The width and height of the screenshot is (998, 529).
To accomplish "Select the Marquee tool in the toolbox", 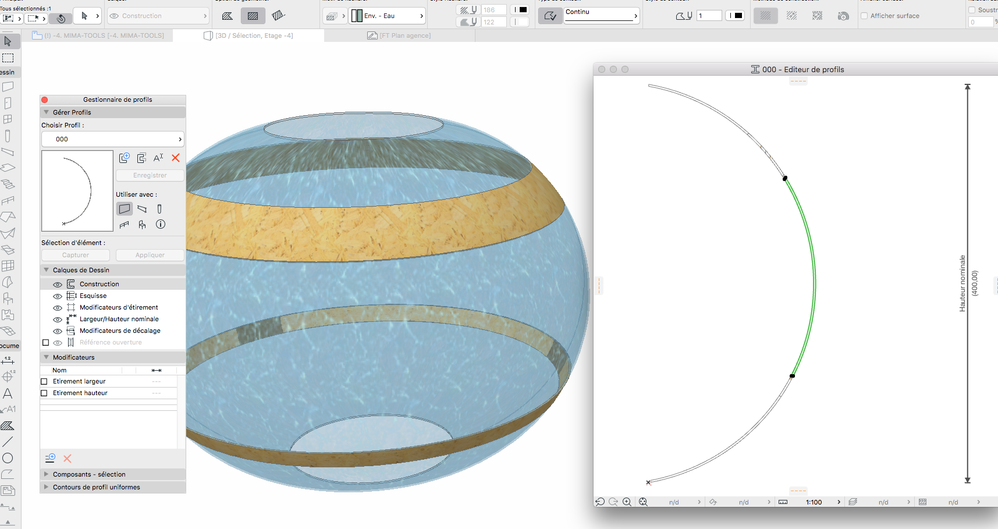I will [8, 58].
